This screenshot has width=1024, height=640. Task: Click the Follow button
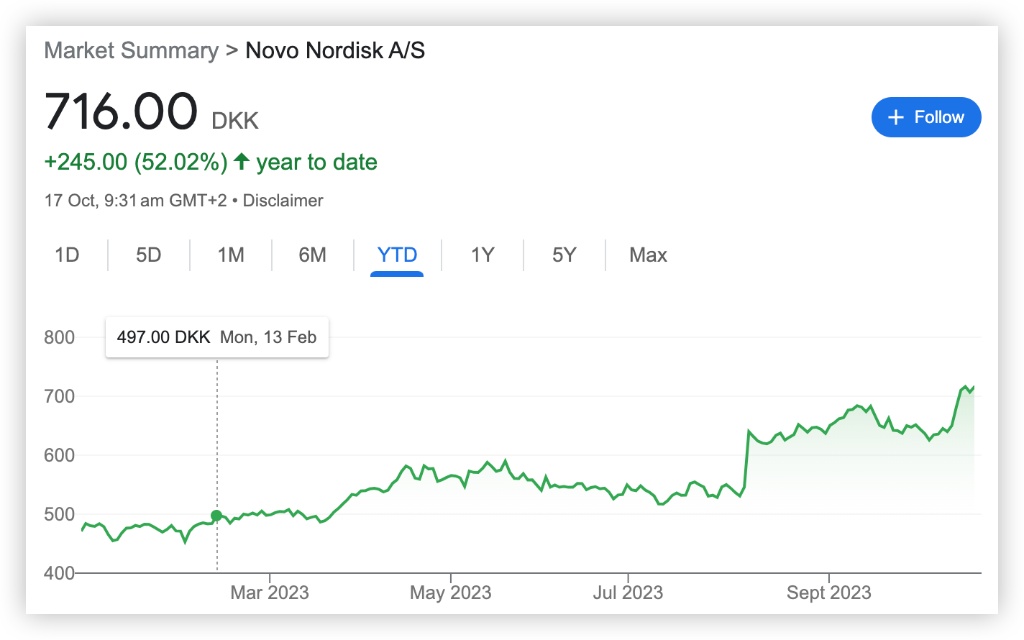coord(926,117)
